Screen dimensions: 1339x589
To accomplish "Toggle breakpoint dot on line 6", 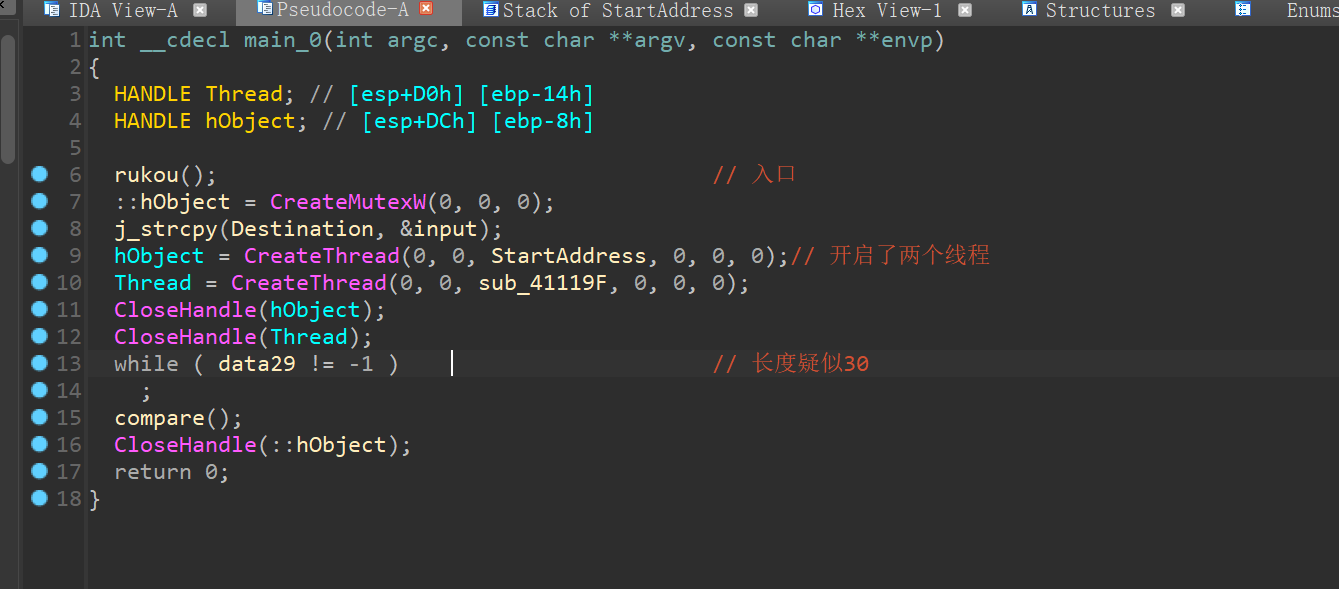I will tap(39, 175).
